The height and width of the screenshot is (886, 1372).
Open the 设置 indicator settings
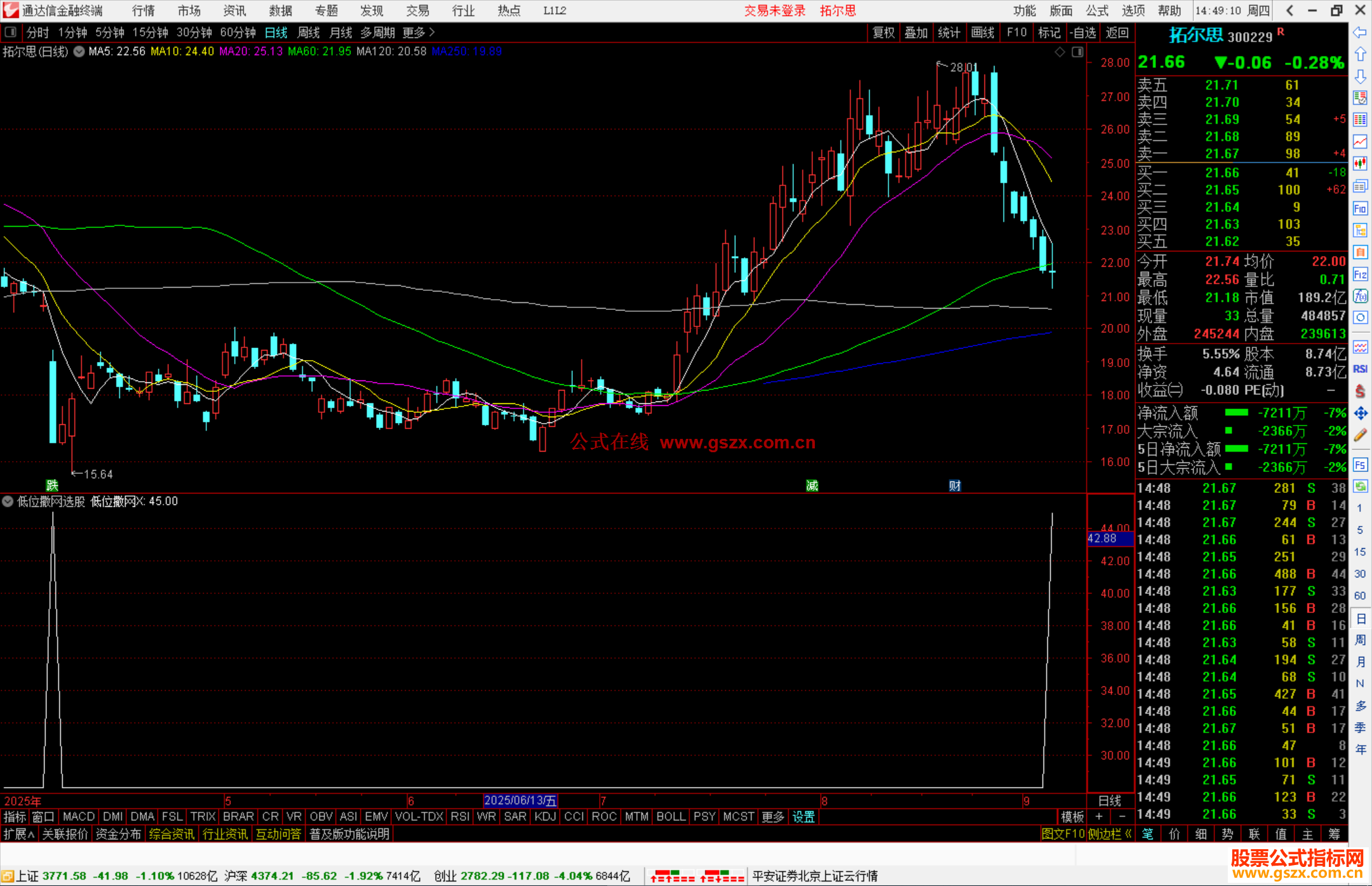(804, 817)
